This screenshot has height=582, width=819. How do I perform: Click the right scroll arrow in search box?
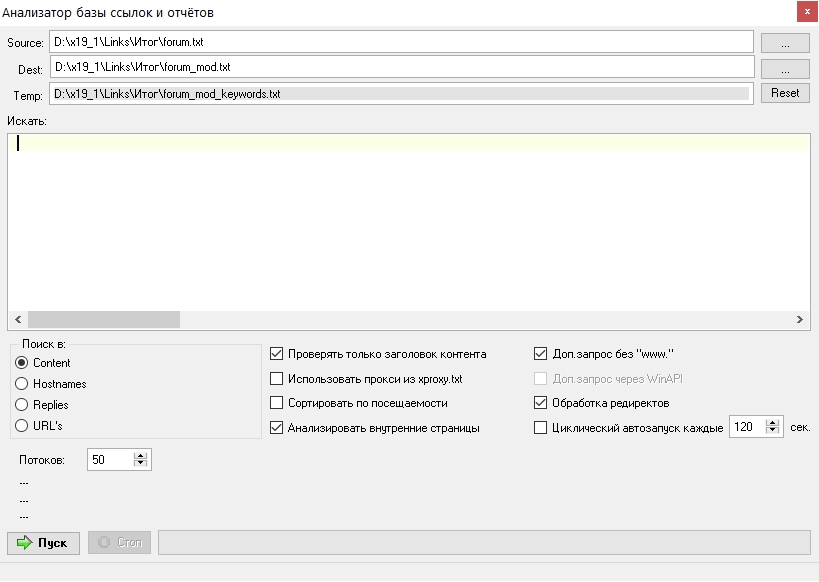800,319
